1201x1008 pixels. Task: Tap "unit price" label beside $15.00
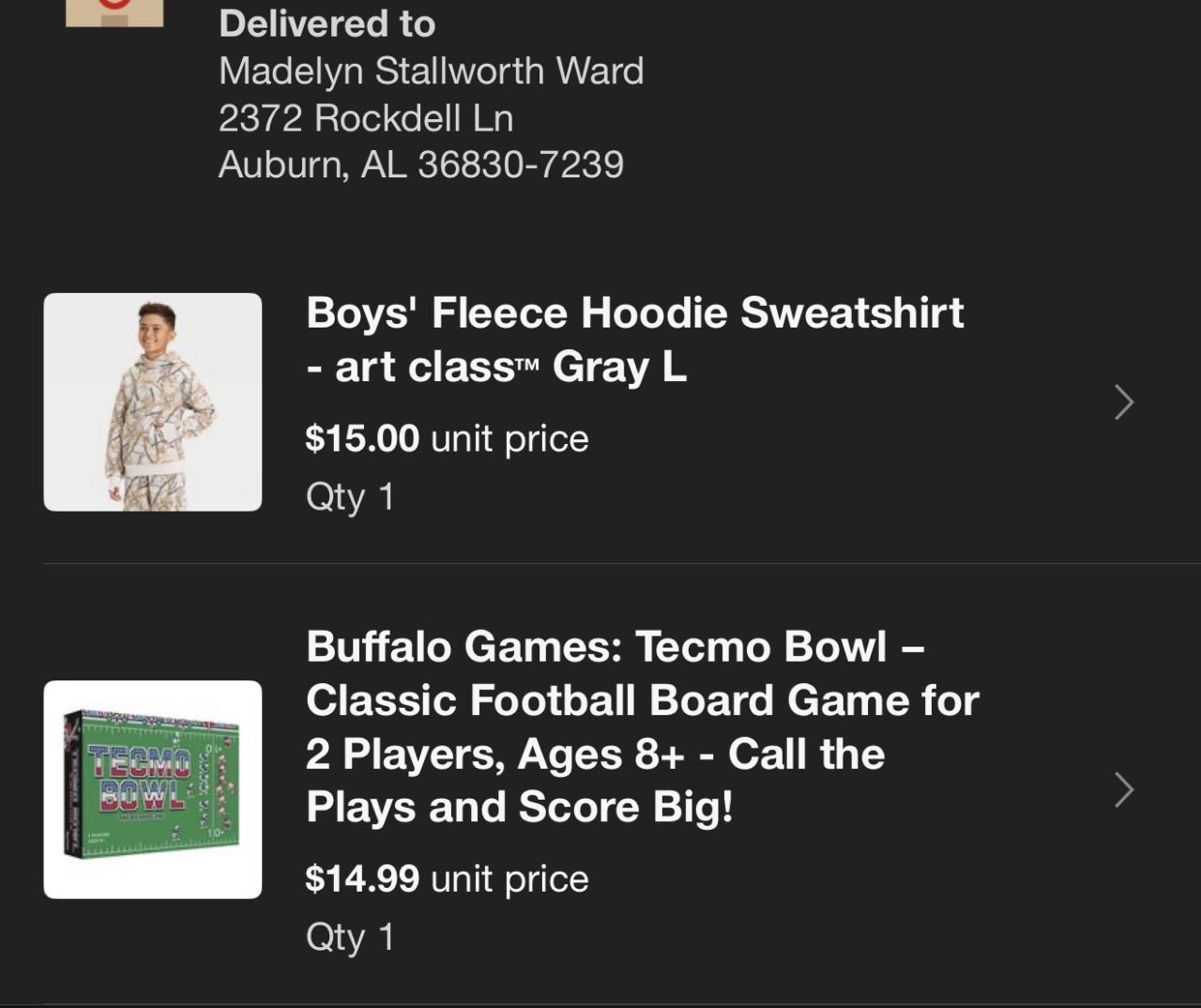[509, 438]
